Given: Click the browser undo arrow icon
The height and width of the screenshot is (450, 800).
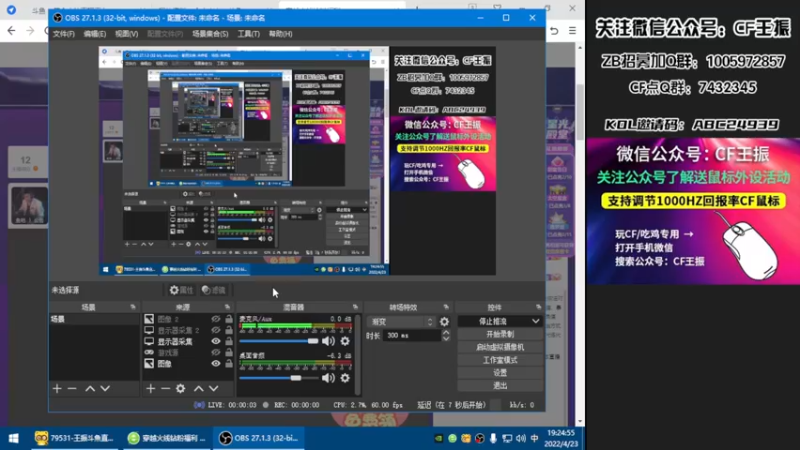Looking at the screenshot, I should (x=554, y=31).
